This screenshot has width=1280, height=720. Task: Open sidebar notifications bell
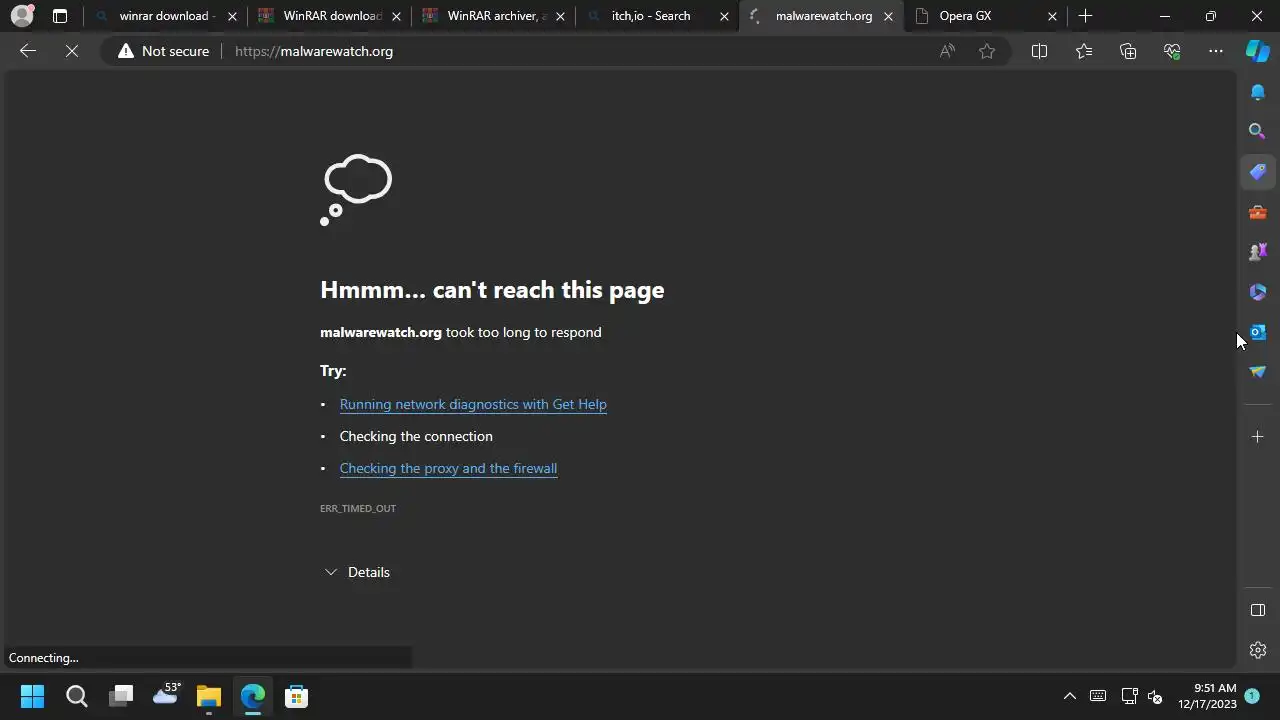[1258, 92]
